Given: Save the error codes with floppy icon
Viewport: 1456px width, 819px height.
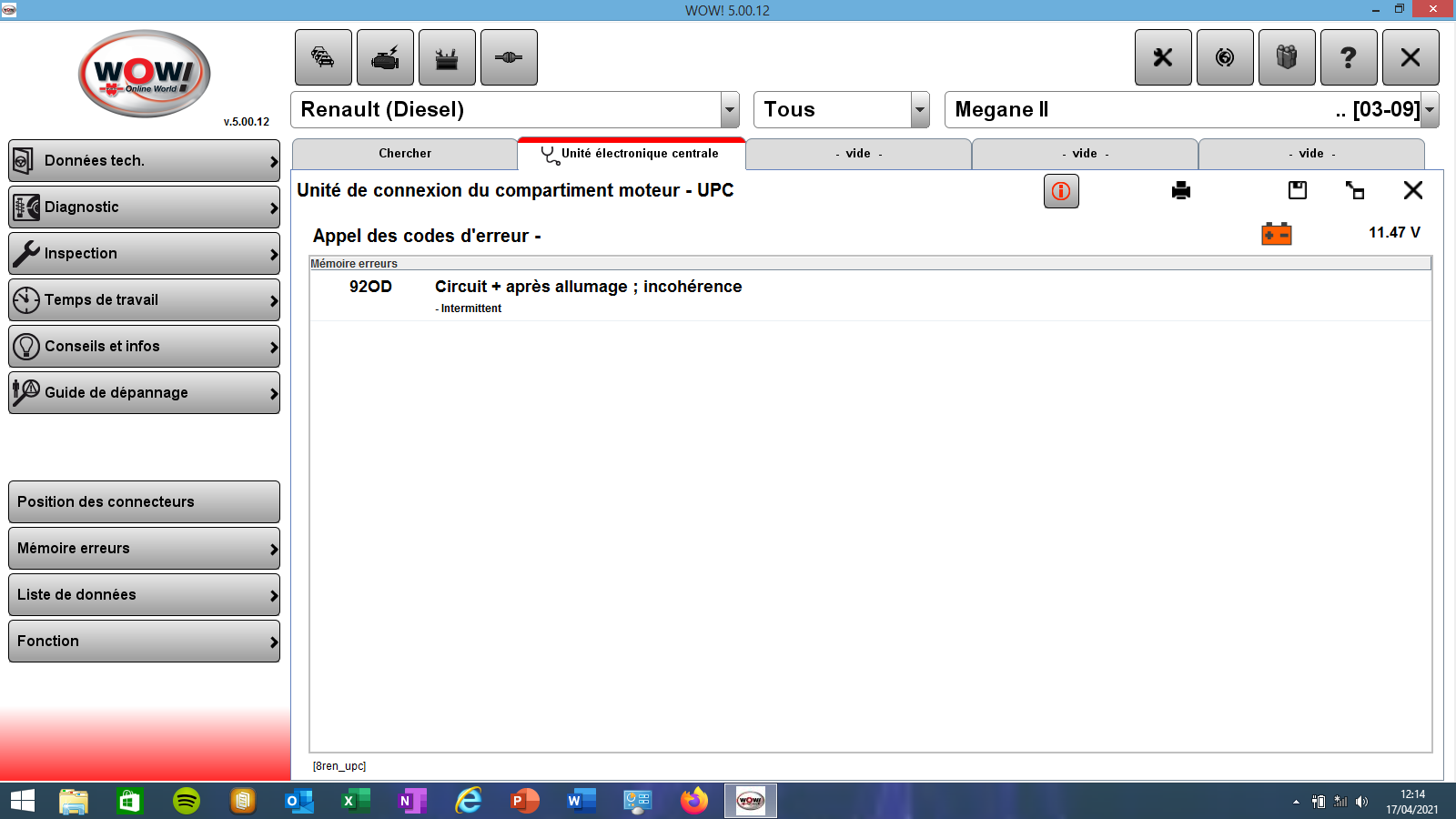Looking at the screenshot, I should (1298, 190).
